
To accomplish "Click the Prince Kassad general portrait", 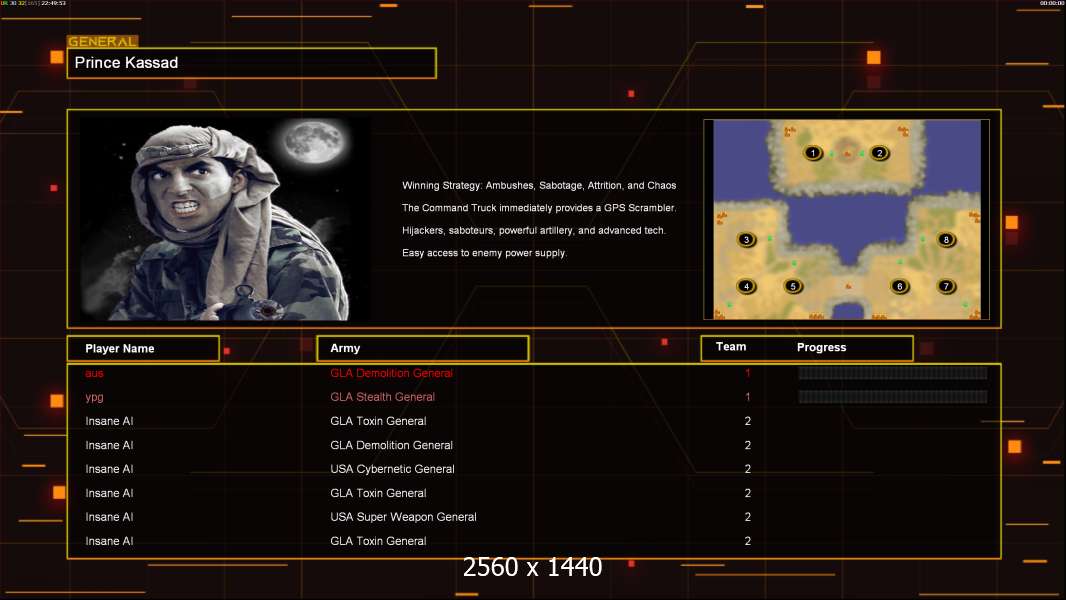I will (x=225, y=218).
